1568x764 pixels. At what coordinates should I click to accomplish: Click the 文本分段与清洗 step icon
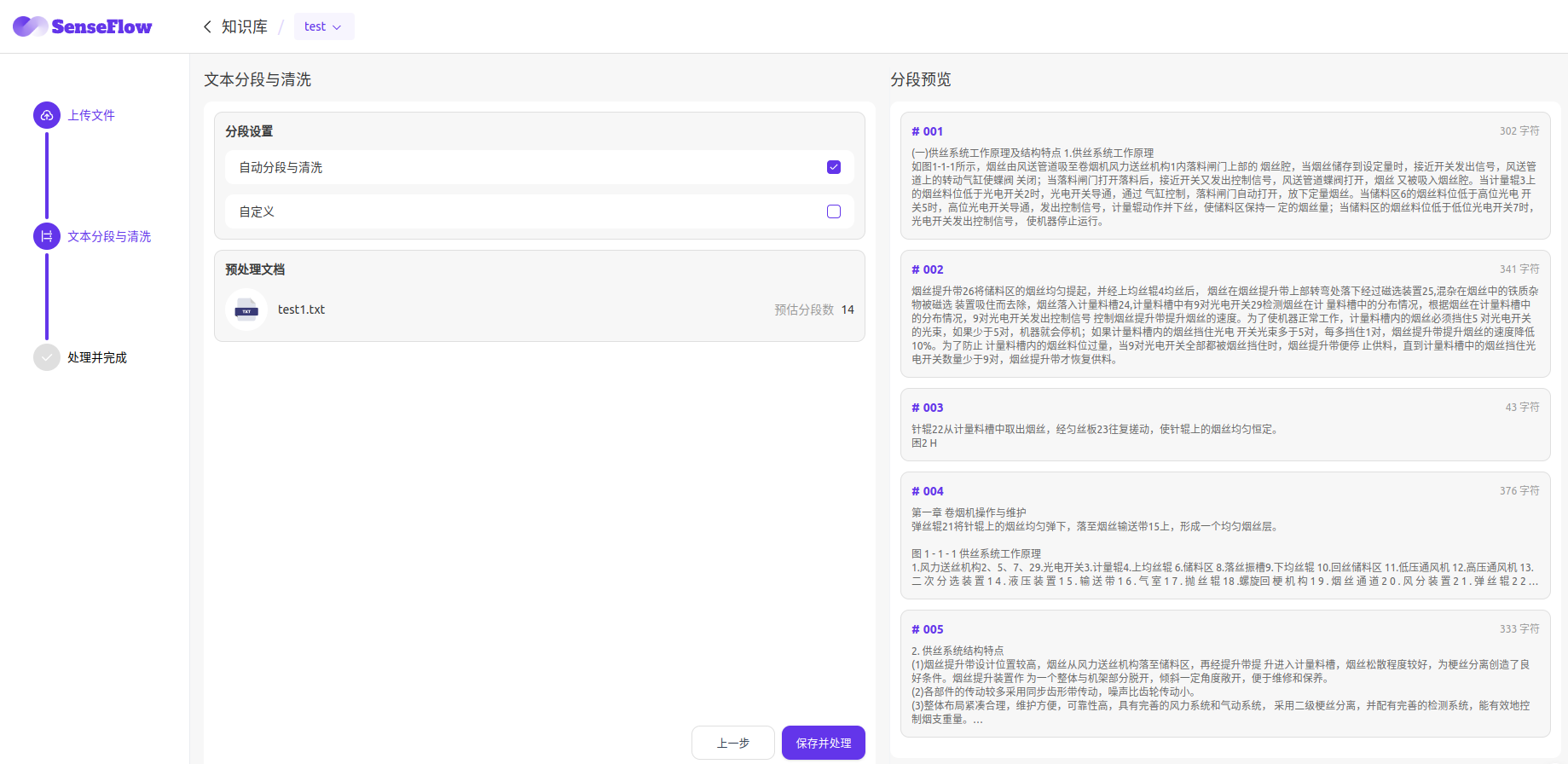47,236
